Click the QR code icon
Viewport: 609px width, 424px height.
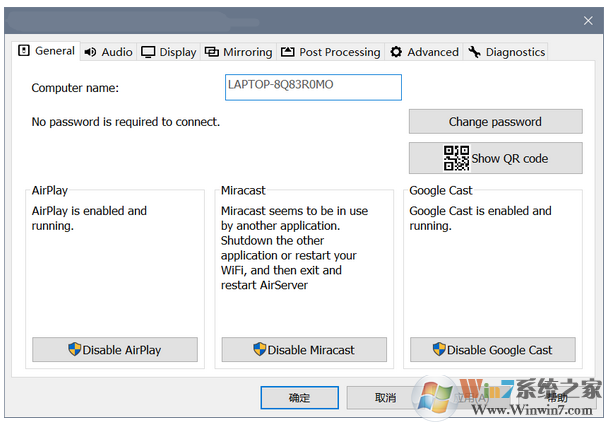(x=456, y=158)
